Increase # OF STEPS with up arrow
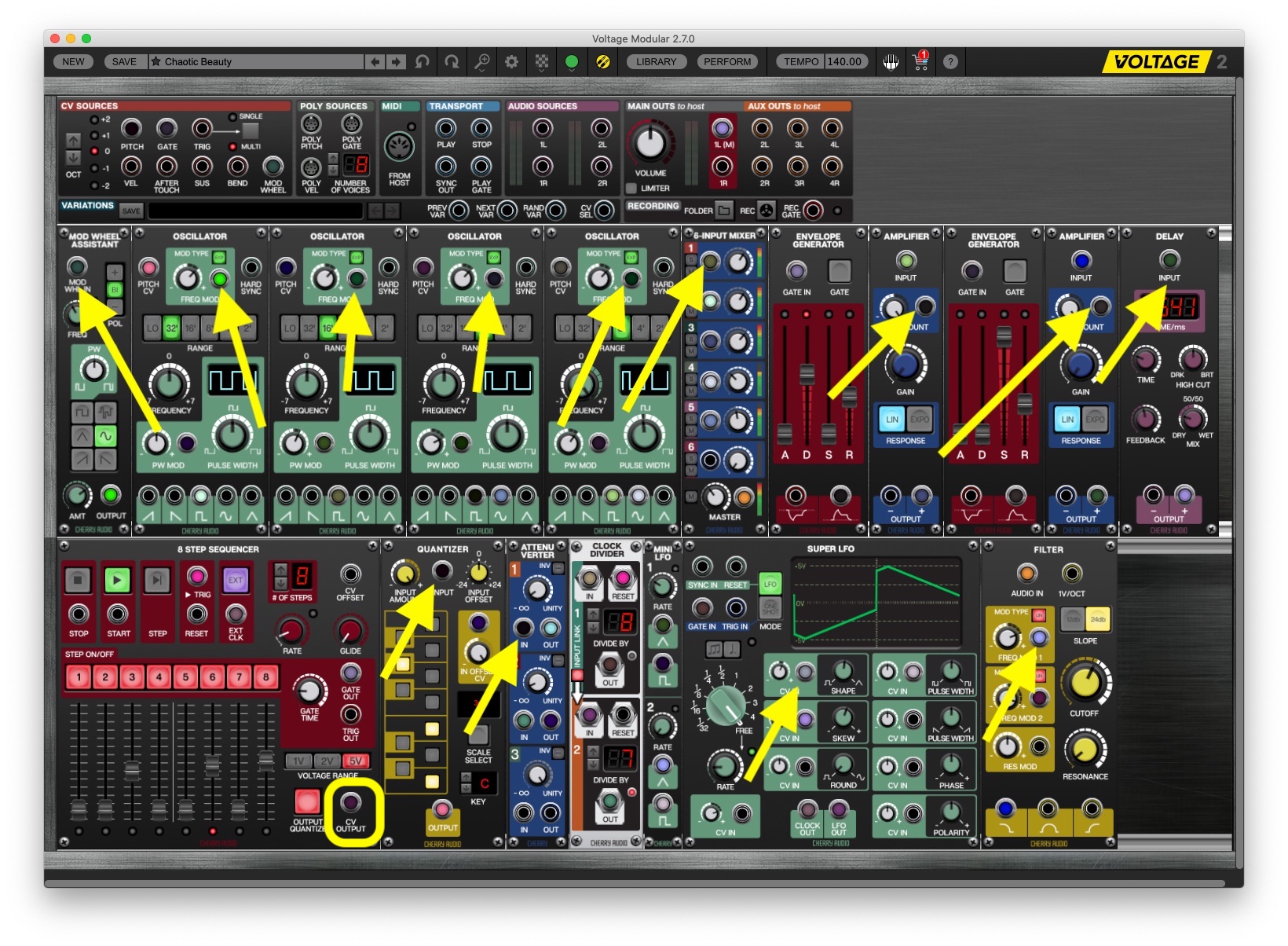The height and width of the screenshot is (946, 1288). [x=280, y=570]
